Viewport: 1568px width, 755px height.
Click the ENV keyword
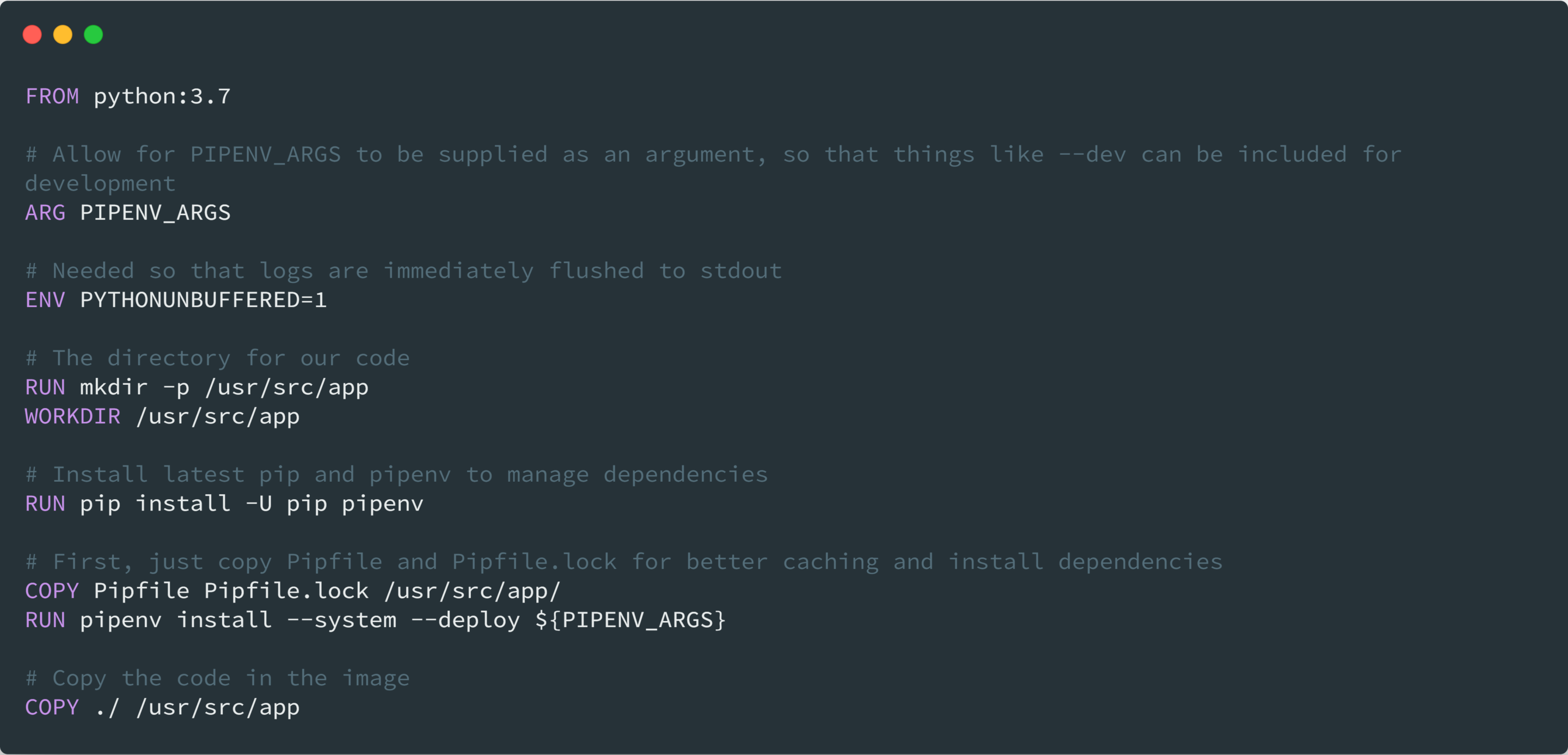pyautogui.click(x=45, y=300)
